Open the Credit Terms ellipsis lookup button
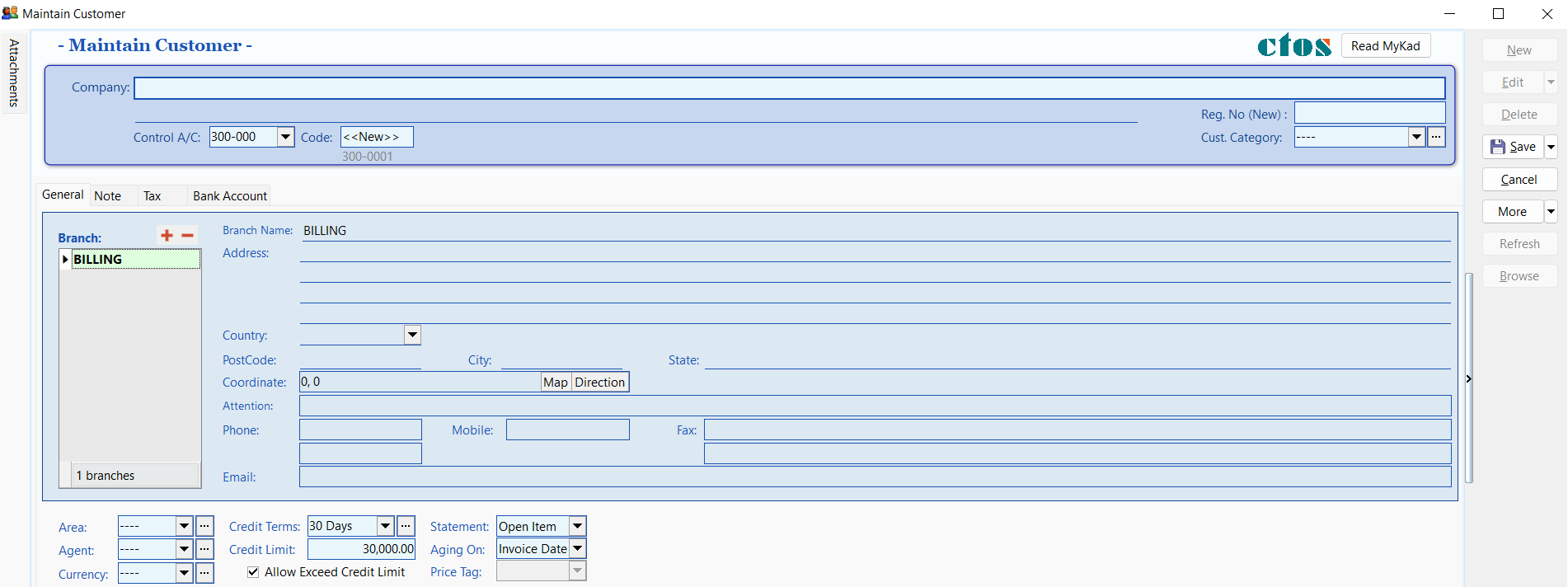This screenshot has height=587, width=1568. tap(406, 526)
